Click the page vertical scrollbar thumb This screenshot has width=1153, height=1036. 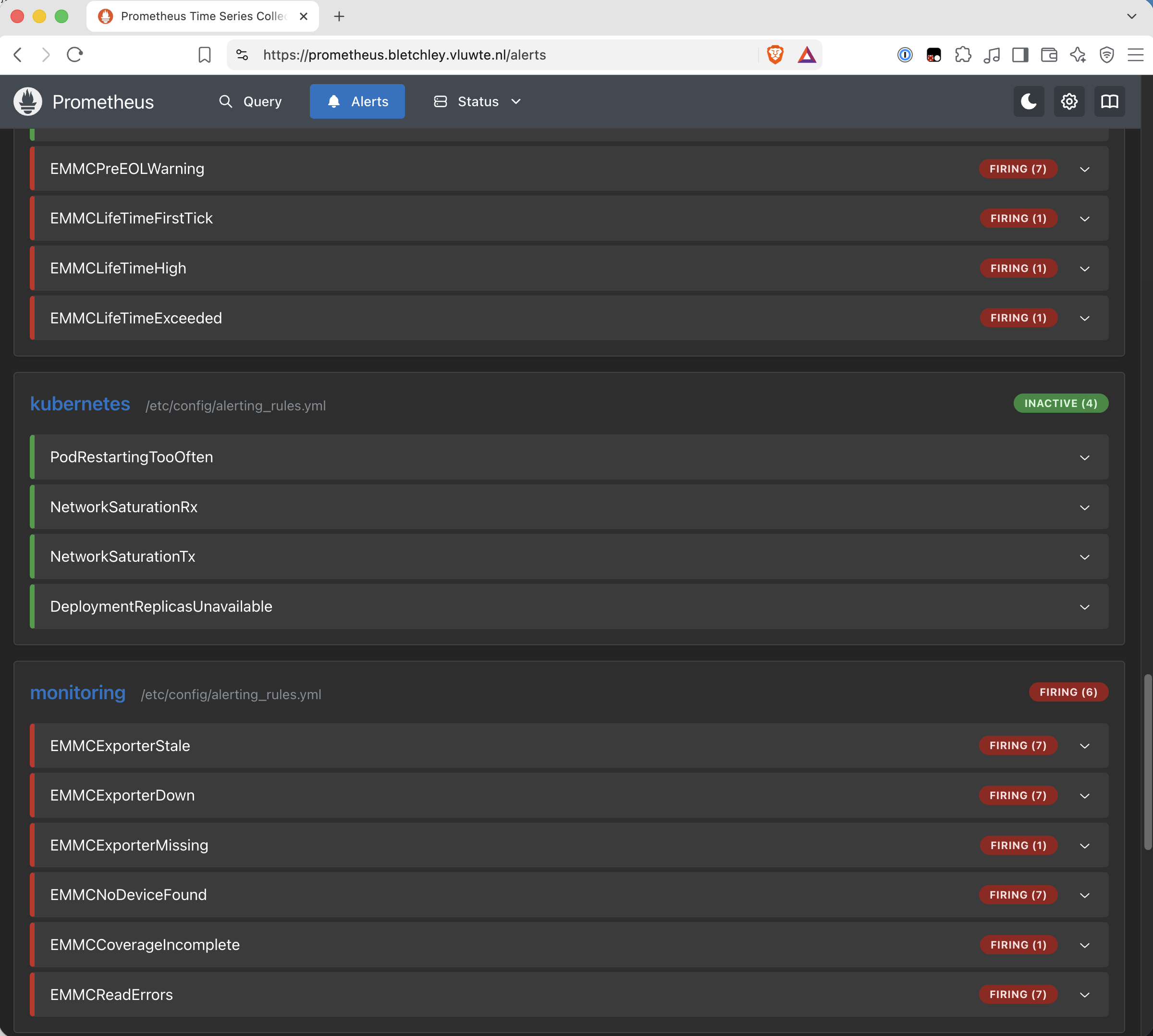click(x=1147, y=762)
